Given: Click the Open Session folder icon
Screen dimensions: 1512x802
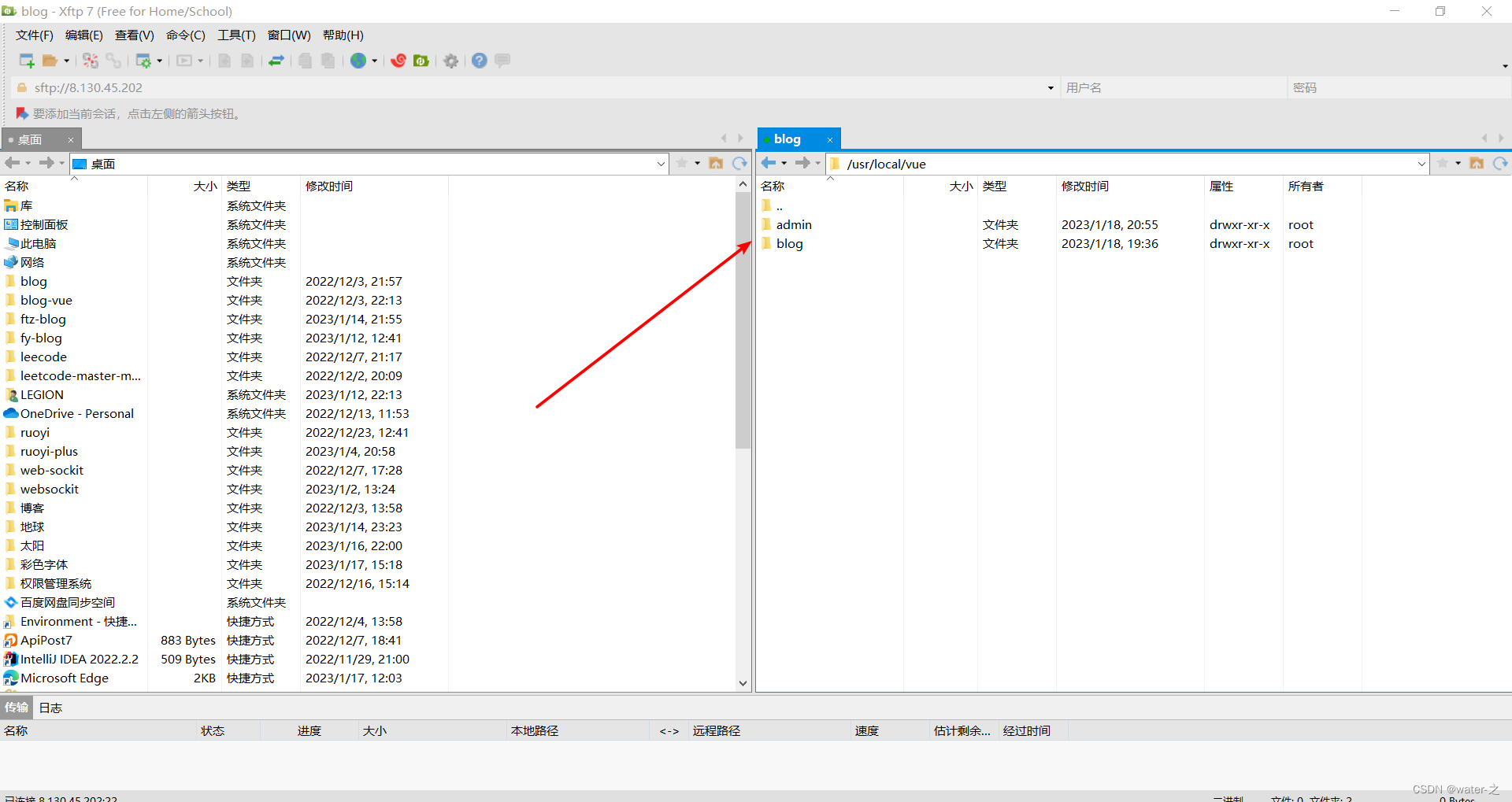Looking at the screenshot, I should tap(50, 61).
